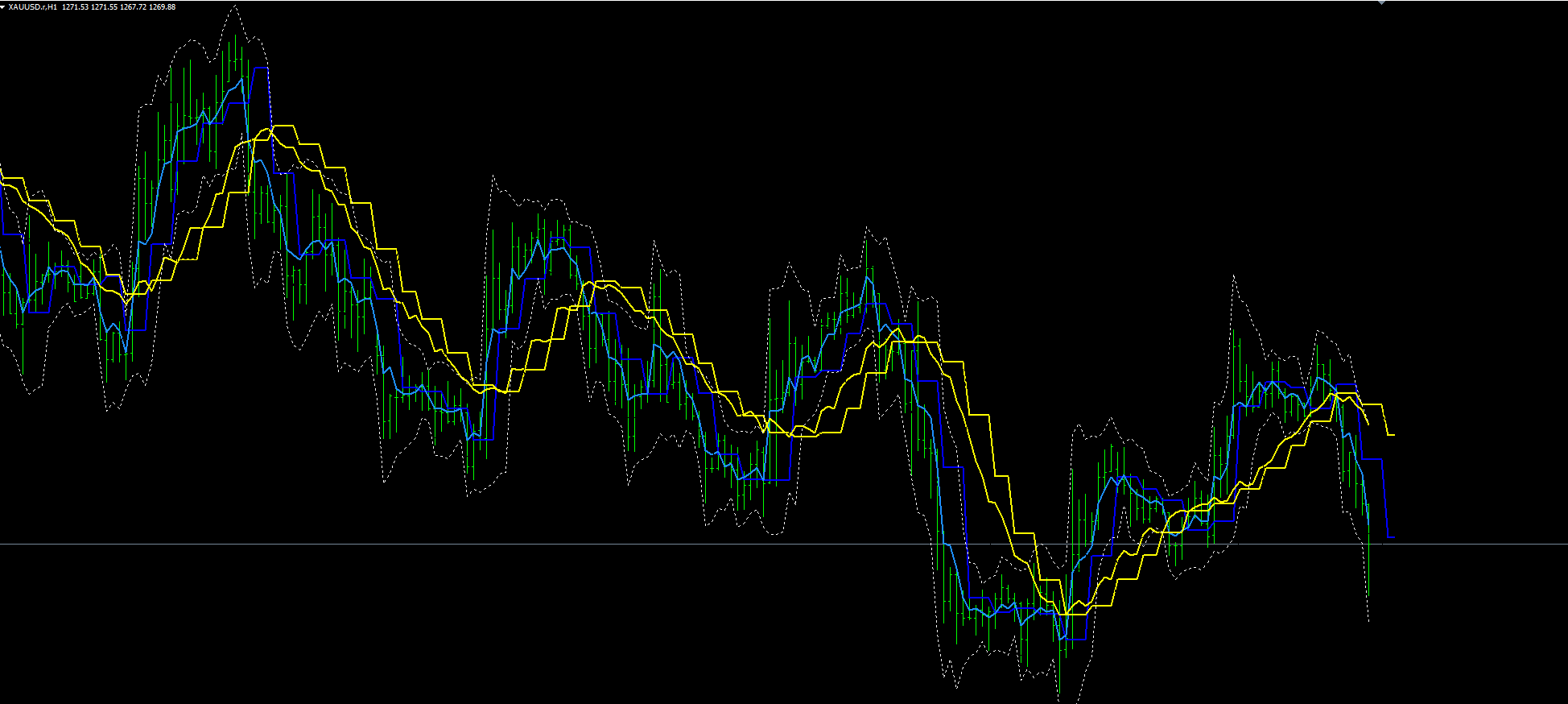This screenshot has width=1568, height=704.
Task: Click the last price value 1269.88
Action: coord(163,7)
